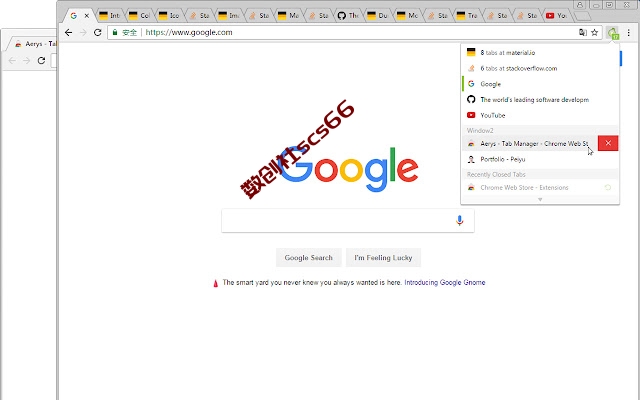Show more recently closed tabs with down arrow

tap(540, 200)
